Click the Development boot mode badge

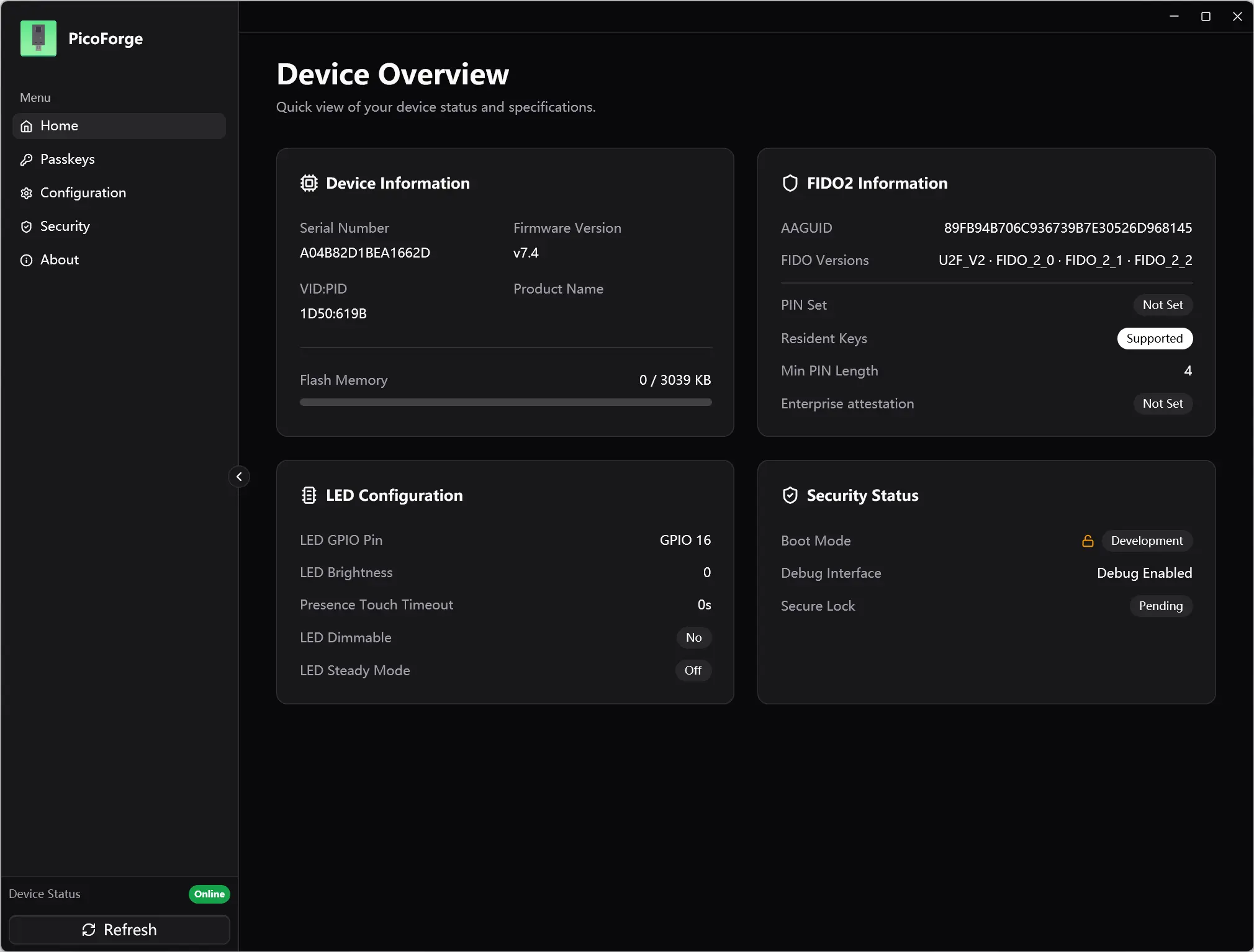coord(1147,541)
